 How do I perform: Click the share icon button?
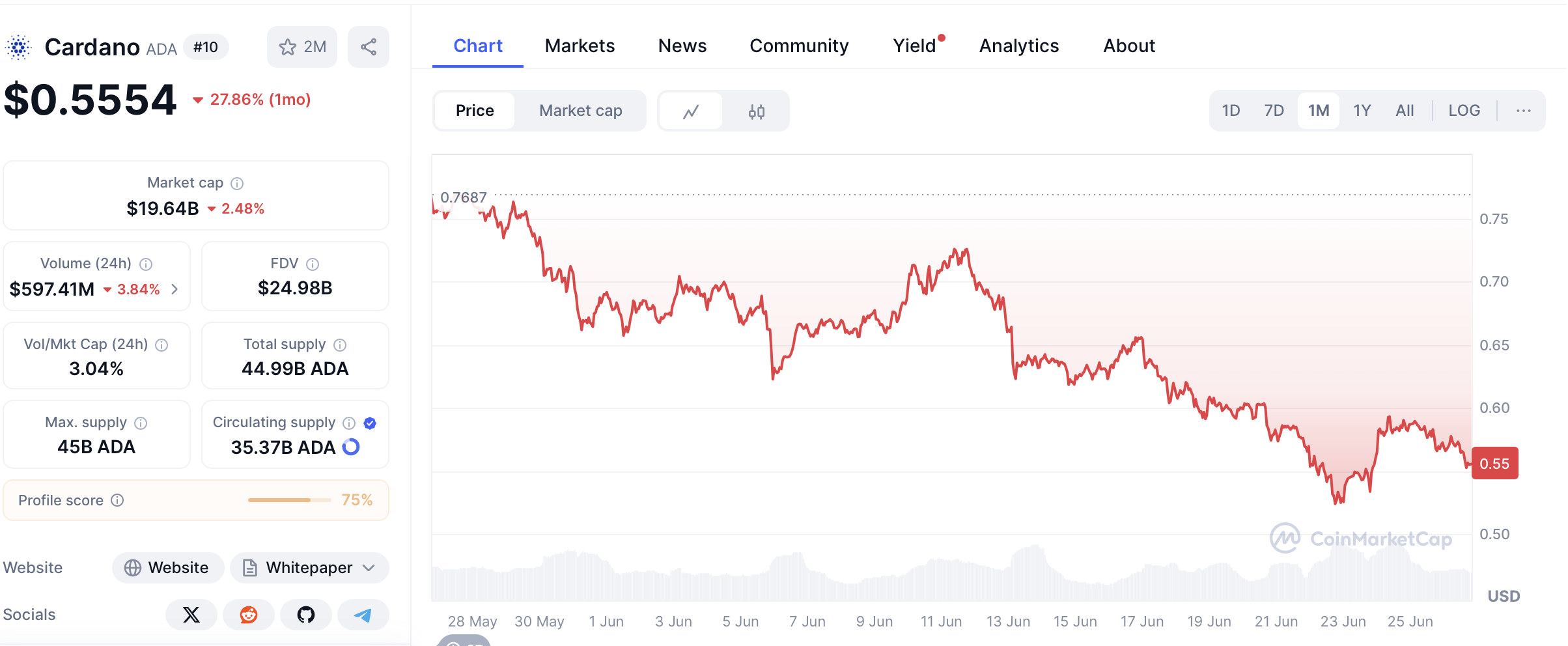tap(369, 47)
